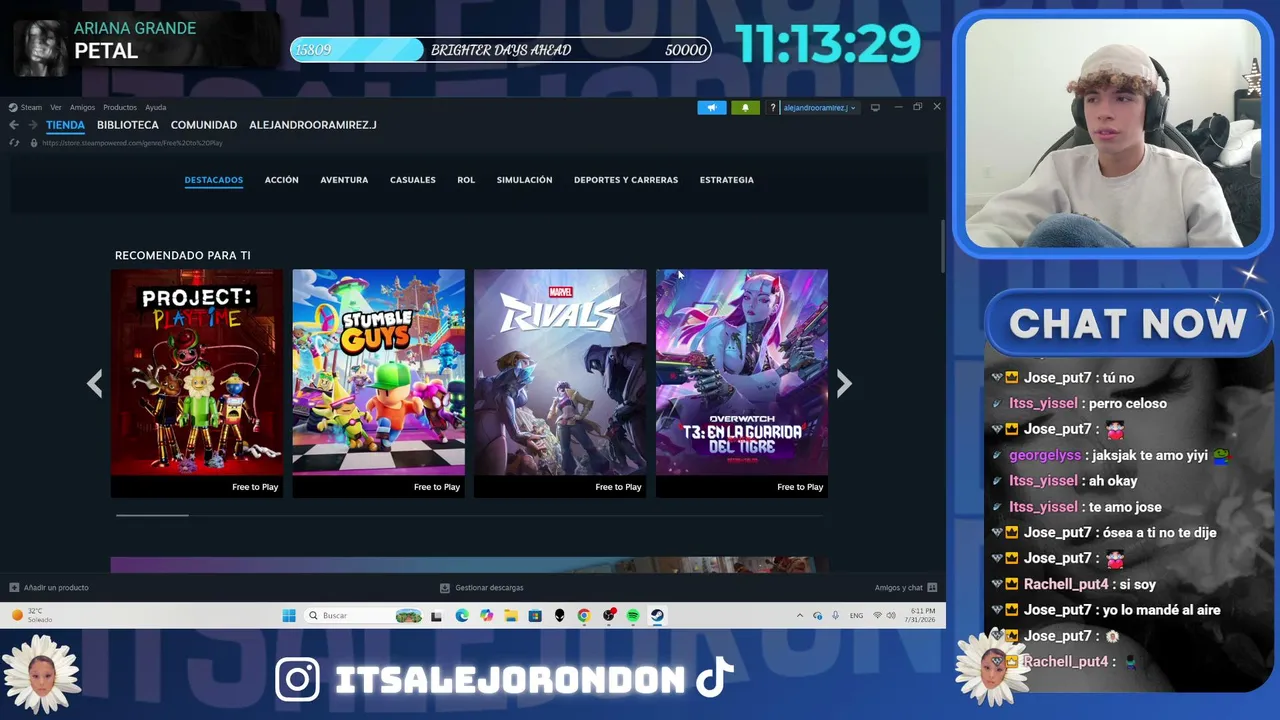Click the Windows taskbar Buscar search box
Image resolution: width=1280 pixels, height=720 pixels.
point(364,616)
